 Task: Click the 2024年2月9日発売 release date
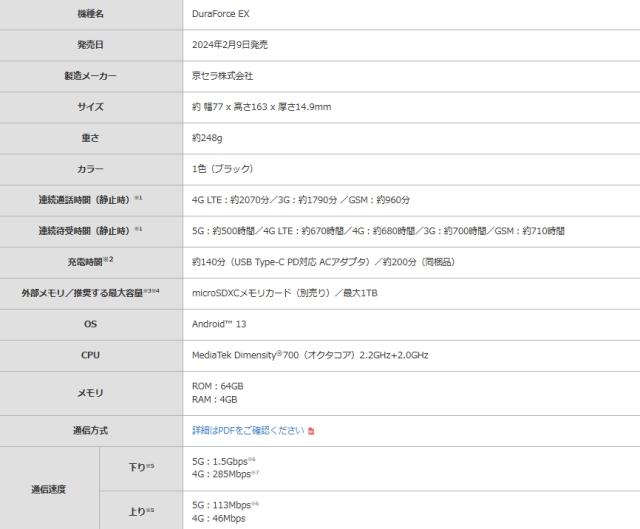[230, 45]
